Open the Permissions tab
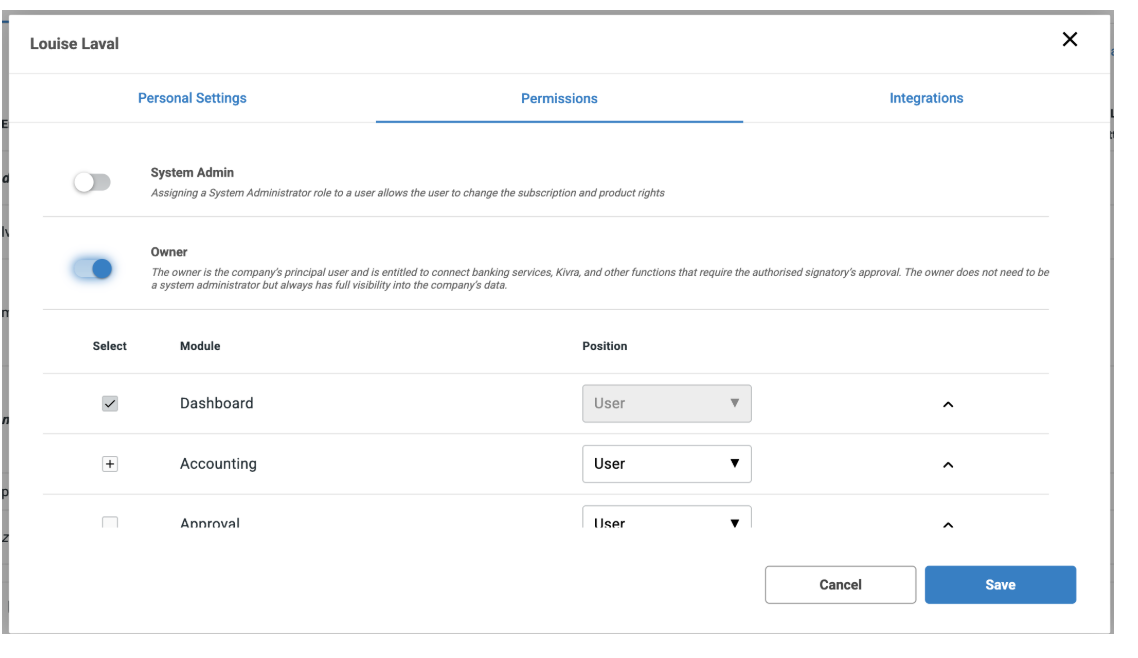Viewport: 1138px width, 658px height. [559, 99]
